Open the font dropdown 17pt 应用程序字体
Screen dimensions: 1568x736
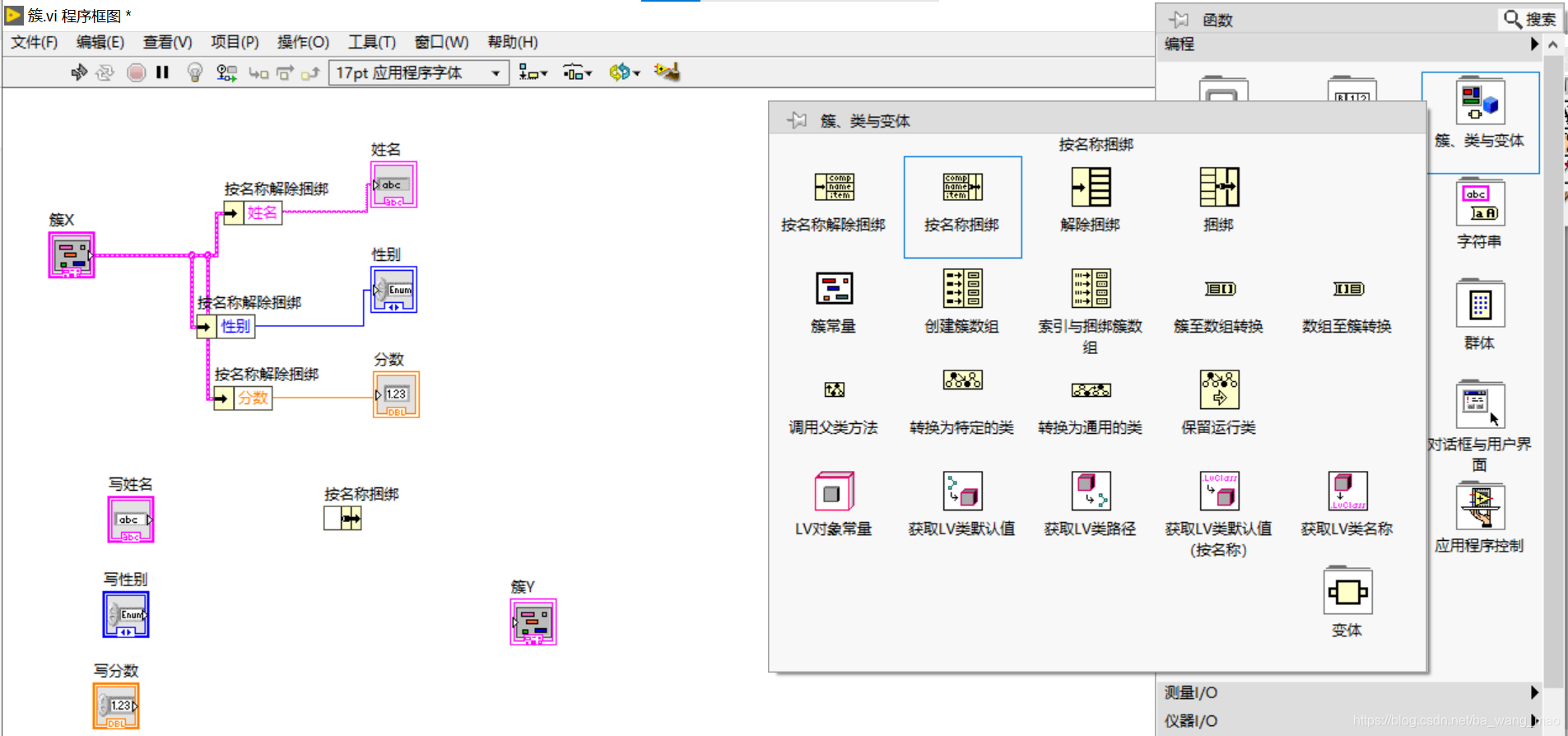419,72
